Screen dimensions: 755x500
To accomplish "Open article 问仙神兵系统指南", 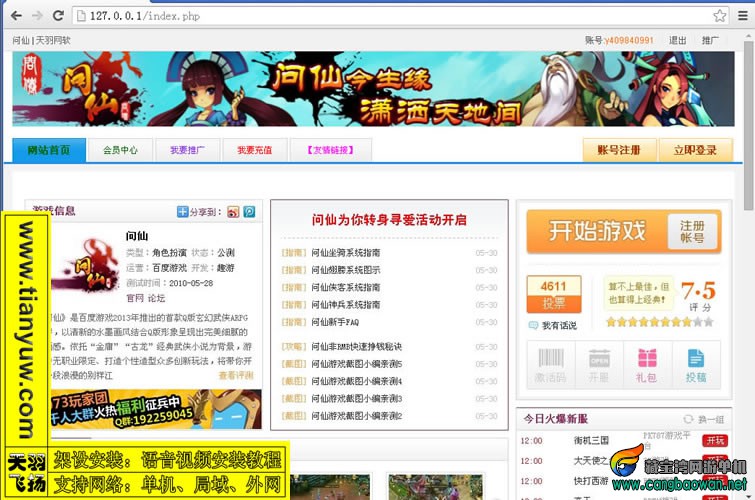I will (345, 305).
